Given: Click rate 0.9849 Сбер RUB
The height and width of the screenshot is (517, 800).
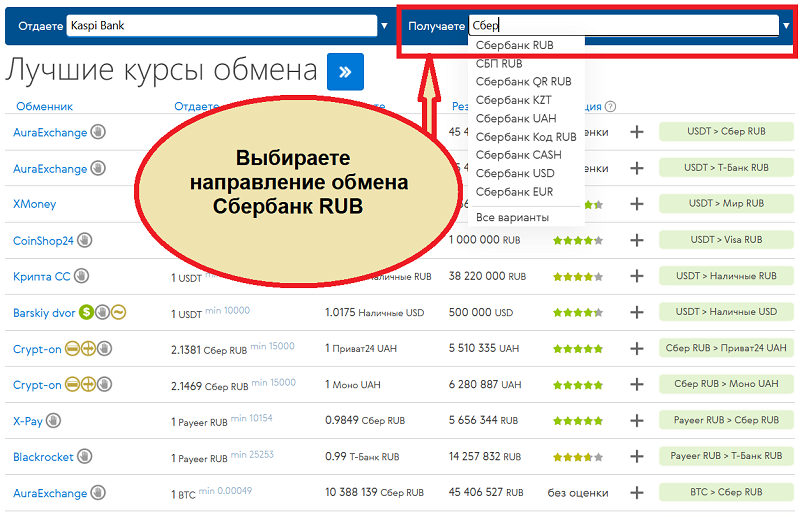Looking at the screenshot, I should (365, 421).
